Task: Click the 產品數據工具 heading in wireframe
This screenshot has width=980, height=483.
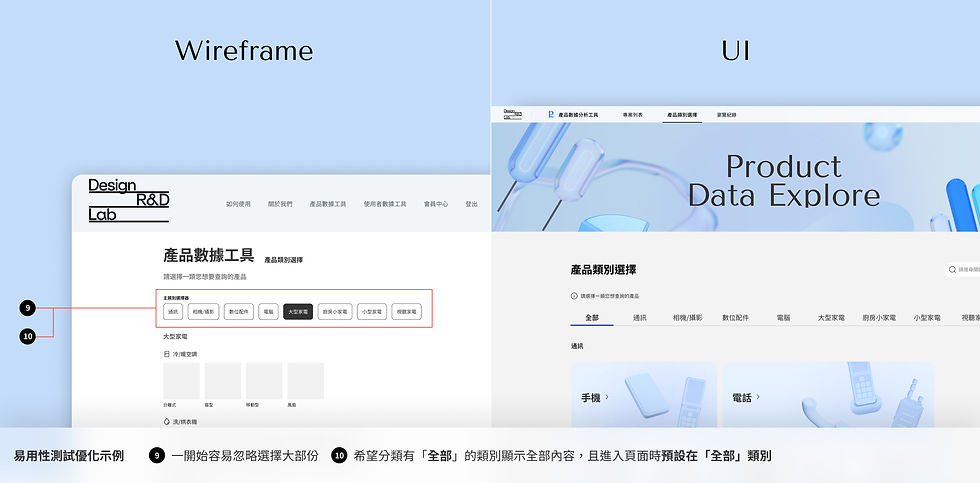Action: [209, 255]
